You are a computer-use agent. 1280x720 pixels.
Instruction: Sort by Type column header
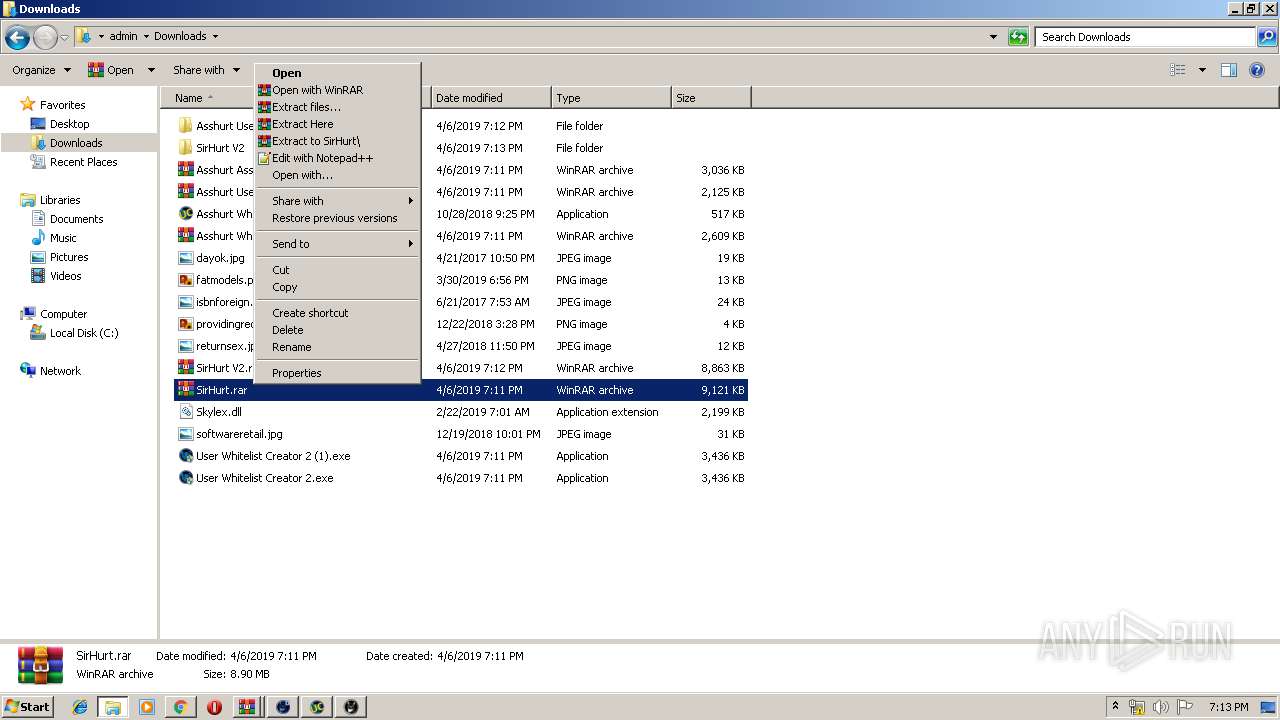click(x=611, y=98)
